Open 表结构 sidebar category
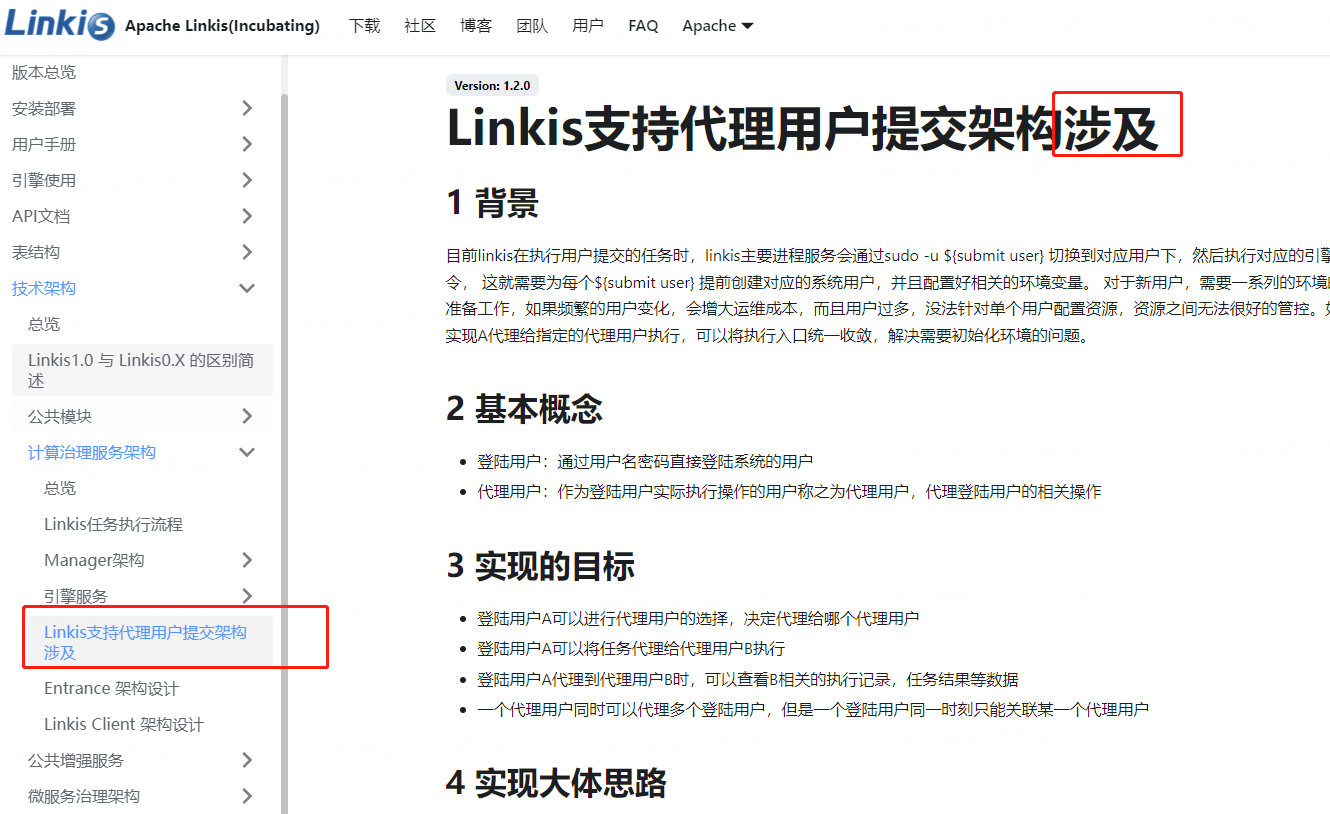 pyautogui.click(x=36, y=252)
